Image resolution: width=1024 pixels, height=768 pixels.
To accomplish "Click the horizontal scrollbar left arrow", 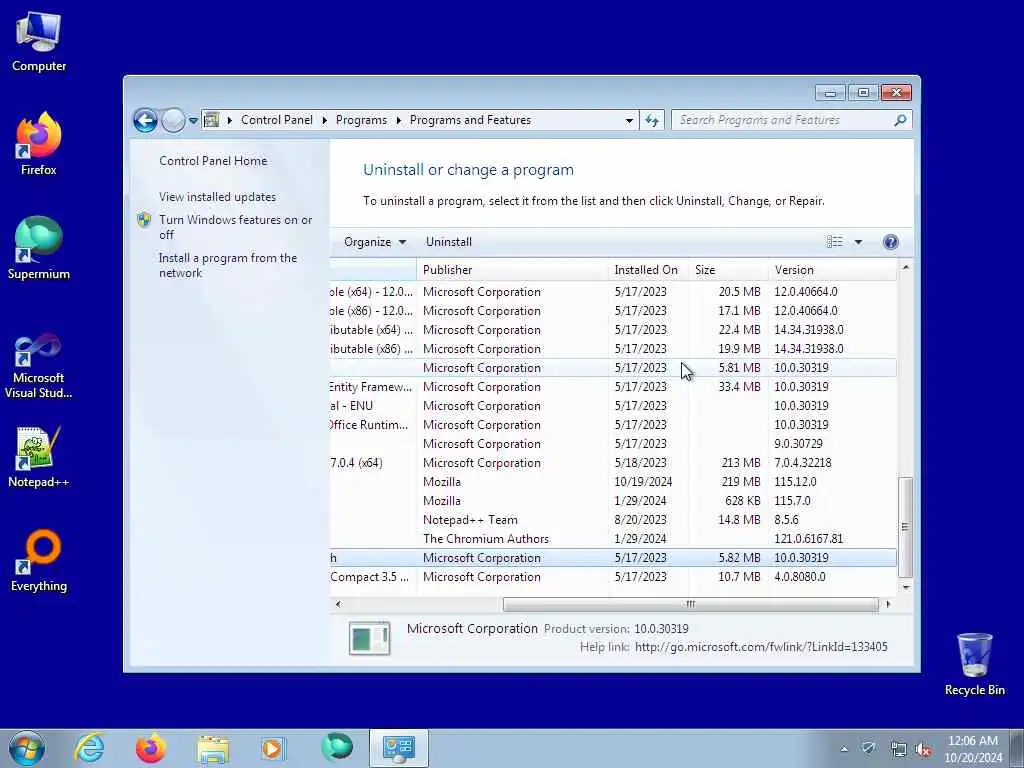I will click(x=338, y=605).
